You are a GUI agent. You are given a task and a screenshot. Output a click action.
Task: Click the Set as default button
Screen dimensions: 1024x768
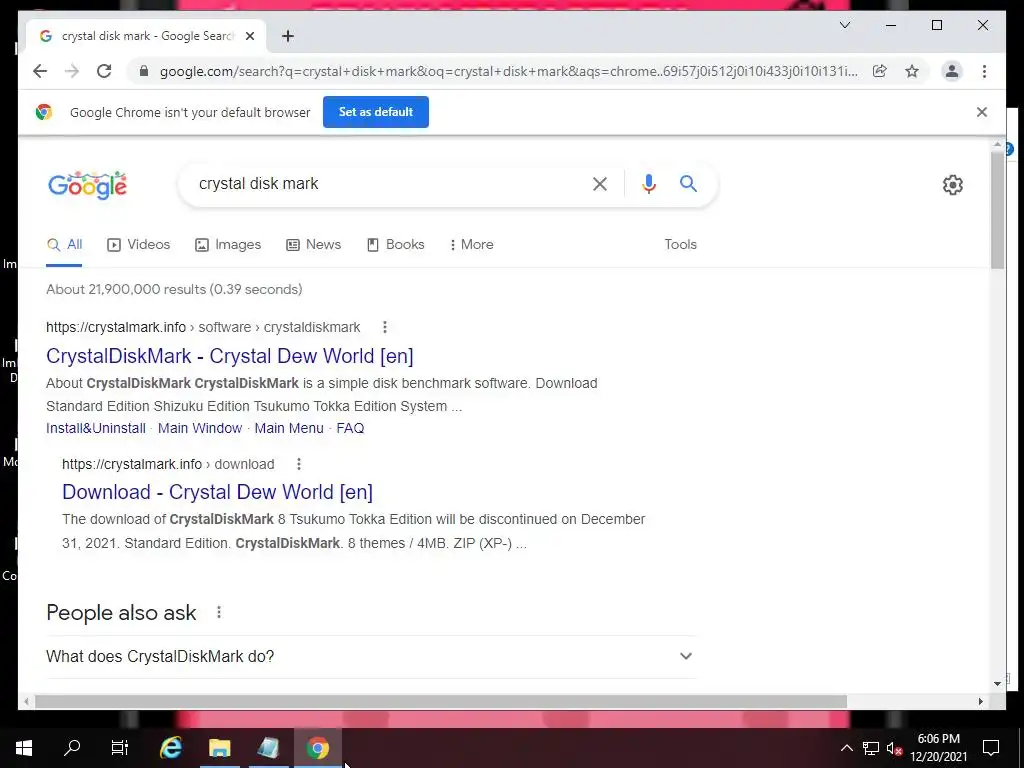[x=376, y=112]
